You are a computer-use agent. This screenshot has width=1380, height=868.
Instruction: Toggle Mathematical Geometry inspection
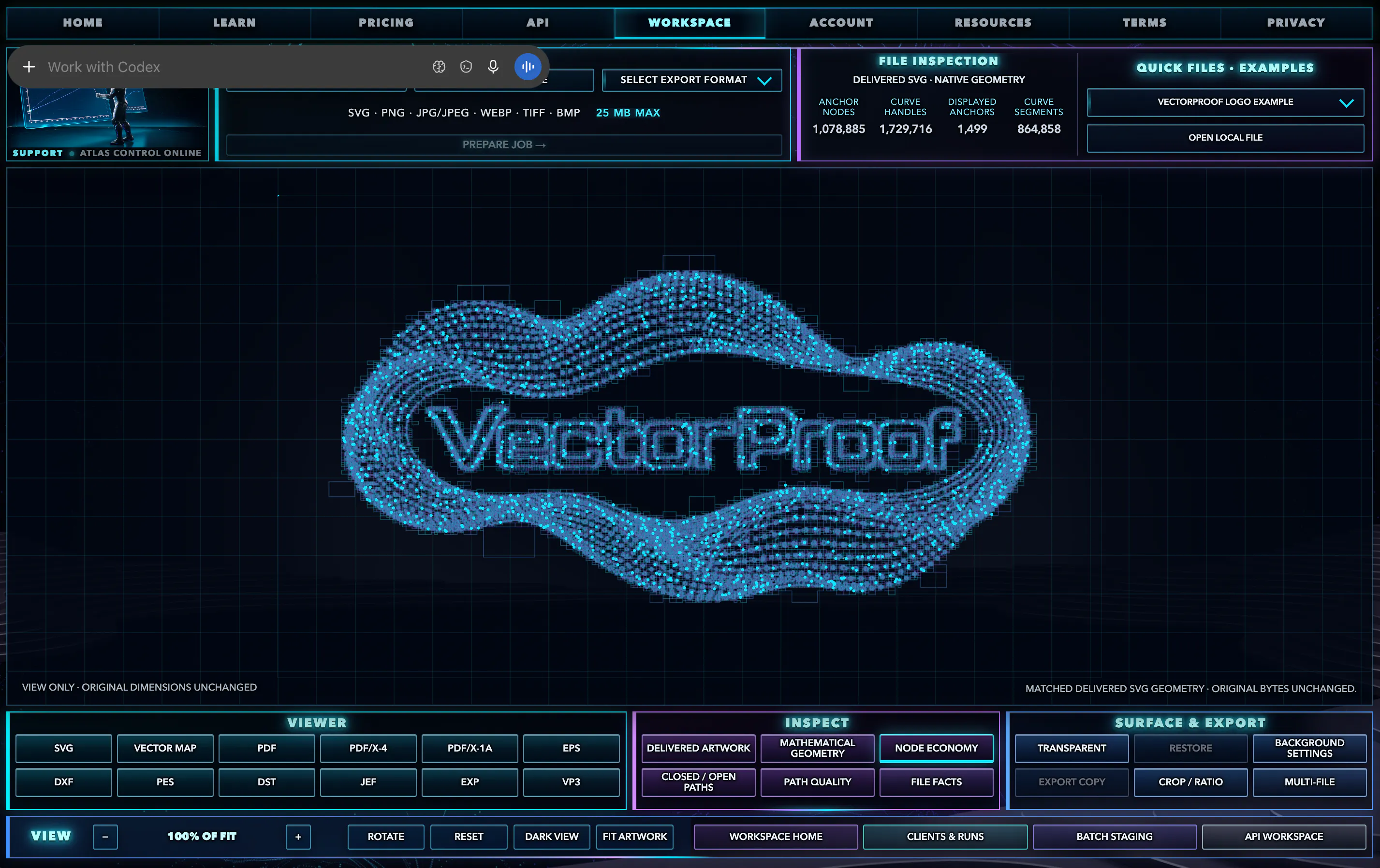[x=817, y=748]
